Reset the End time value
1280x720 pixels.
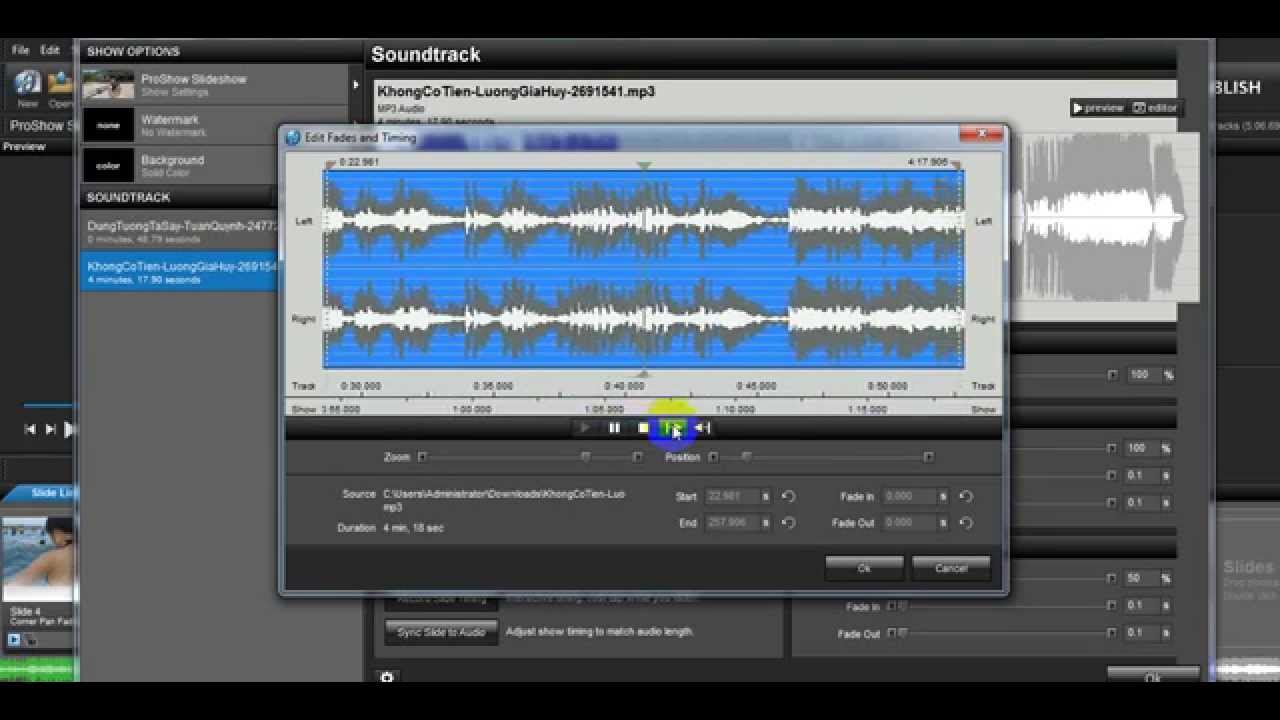pos(788,522)
